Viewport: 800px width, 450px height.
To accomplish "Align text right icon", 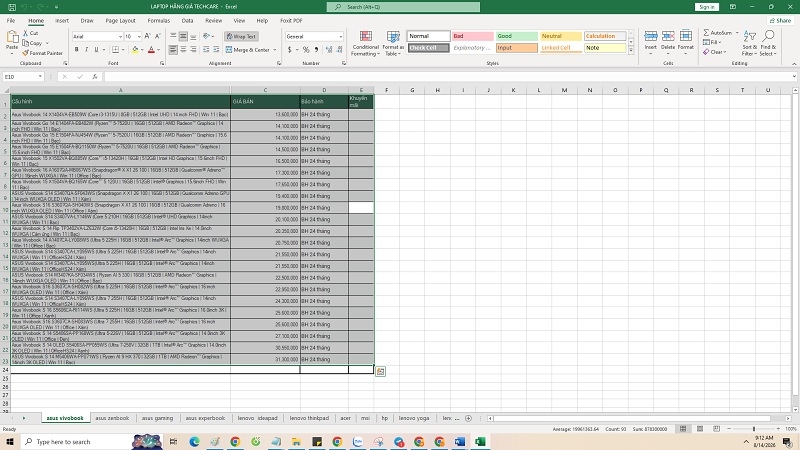I will point(193,49).
